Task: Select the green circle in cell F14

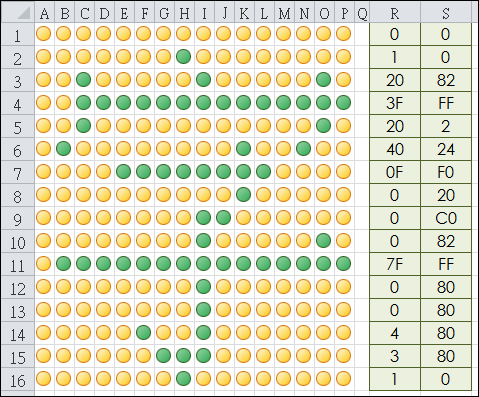Action: [x=143, y=333]
